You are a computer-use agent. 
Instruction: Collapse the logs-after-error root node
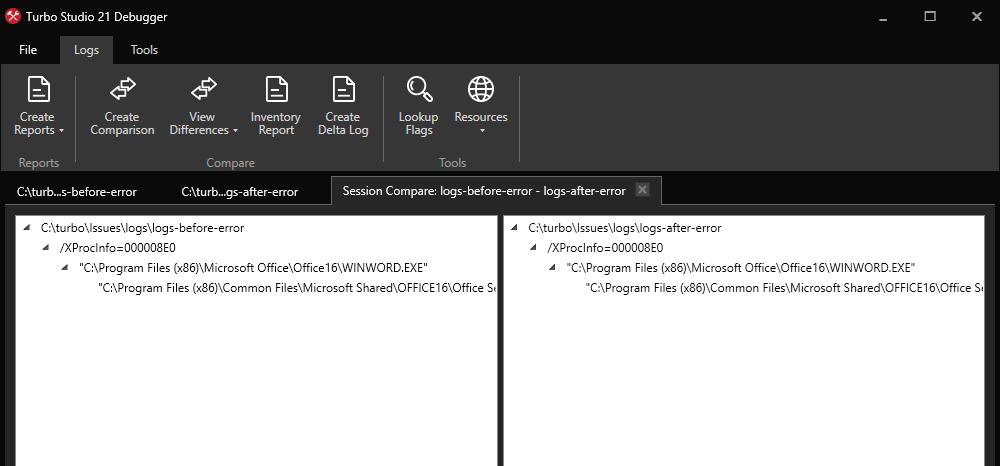pyautogui.click(x=515, y=228)
